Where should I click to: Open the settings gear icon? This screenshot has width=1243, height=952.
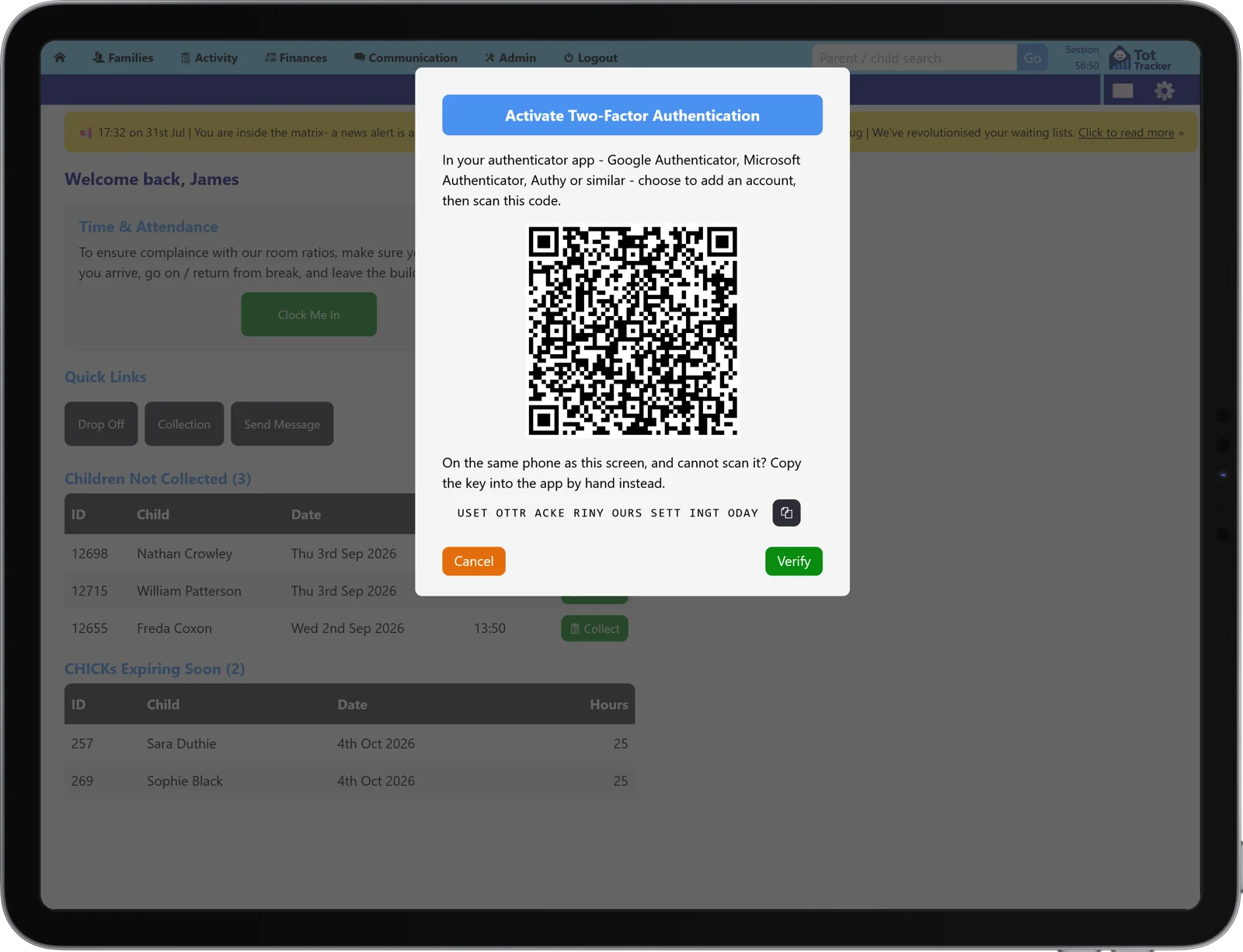[x=1164, y=91]
